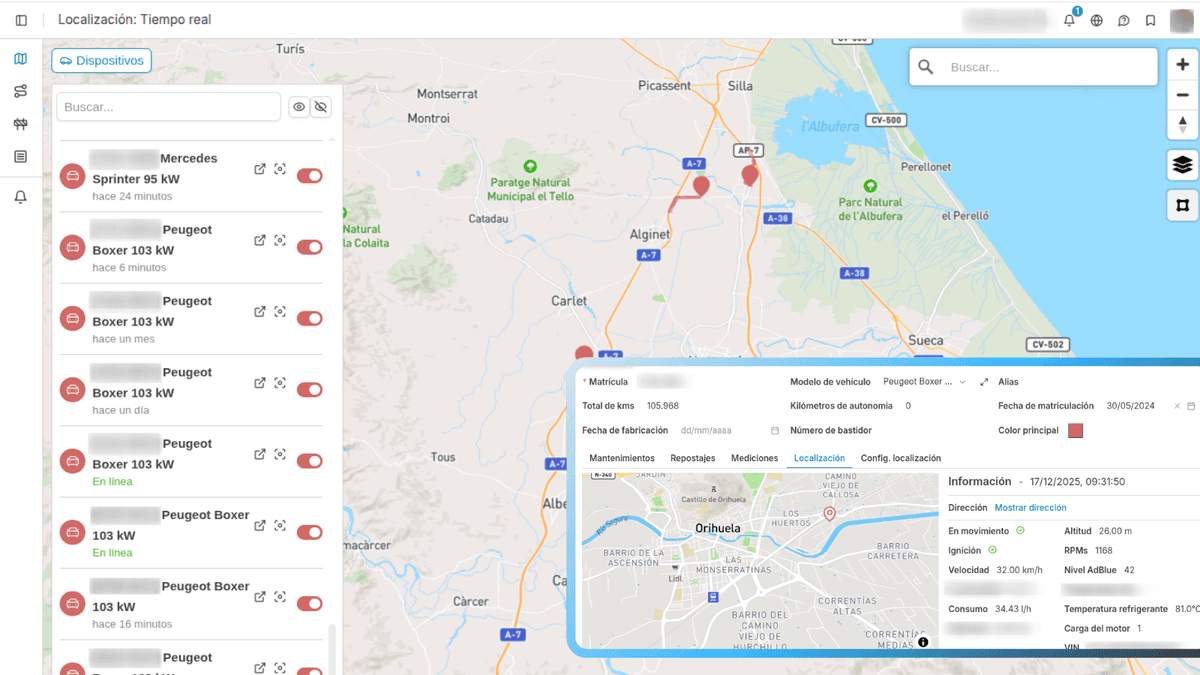This screenshot has height=675, width=1200.
Task: Hide all devices with the crossed-eye icon
Action: (321, 107)
